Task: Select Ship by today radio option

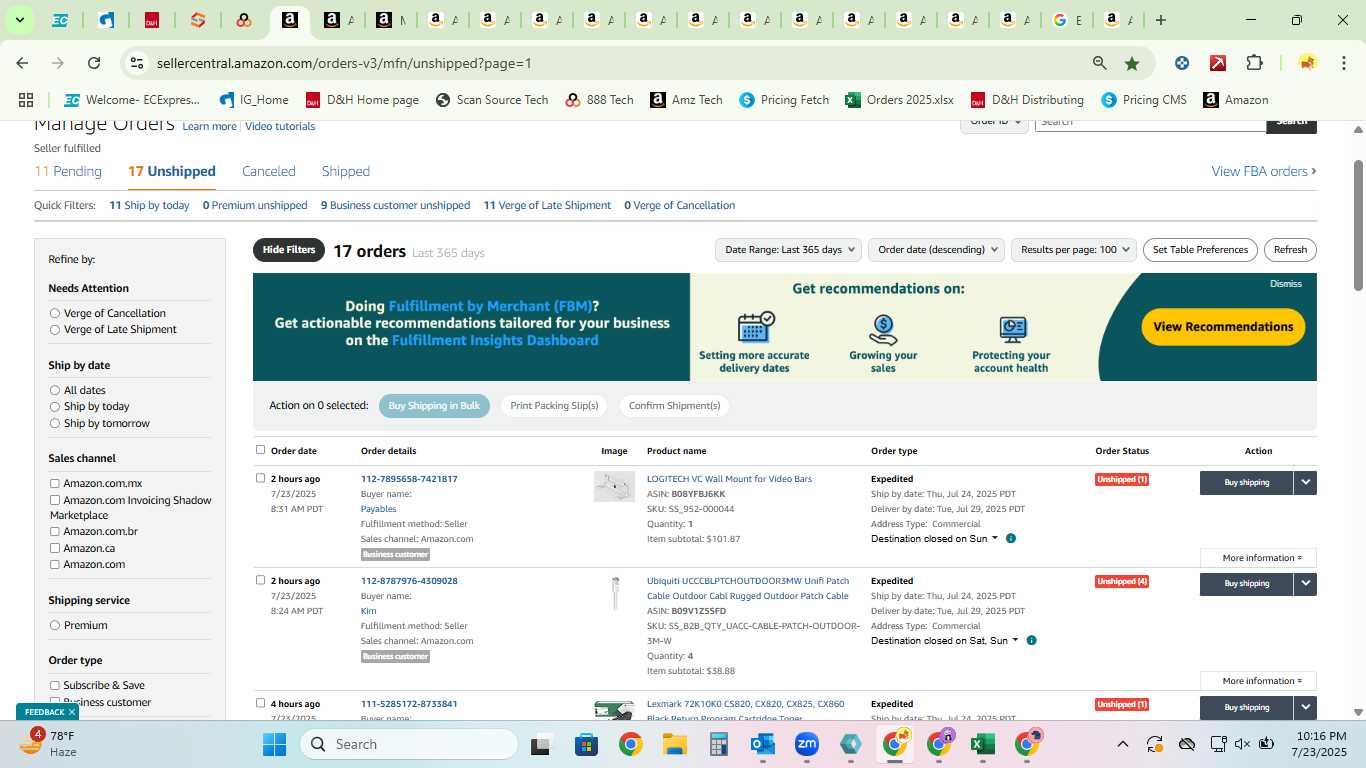Action: click(55, 407)
